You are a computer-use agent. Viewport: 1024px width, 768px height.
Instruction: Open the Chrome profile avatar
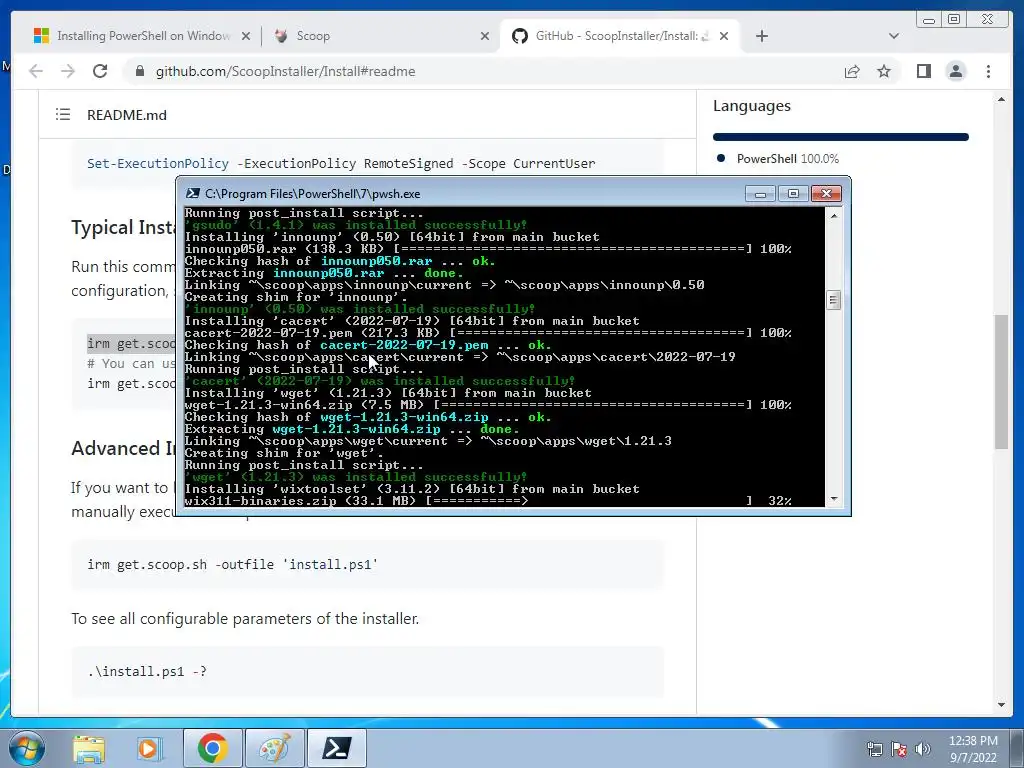[x=955, y=71]
